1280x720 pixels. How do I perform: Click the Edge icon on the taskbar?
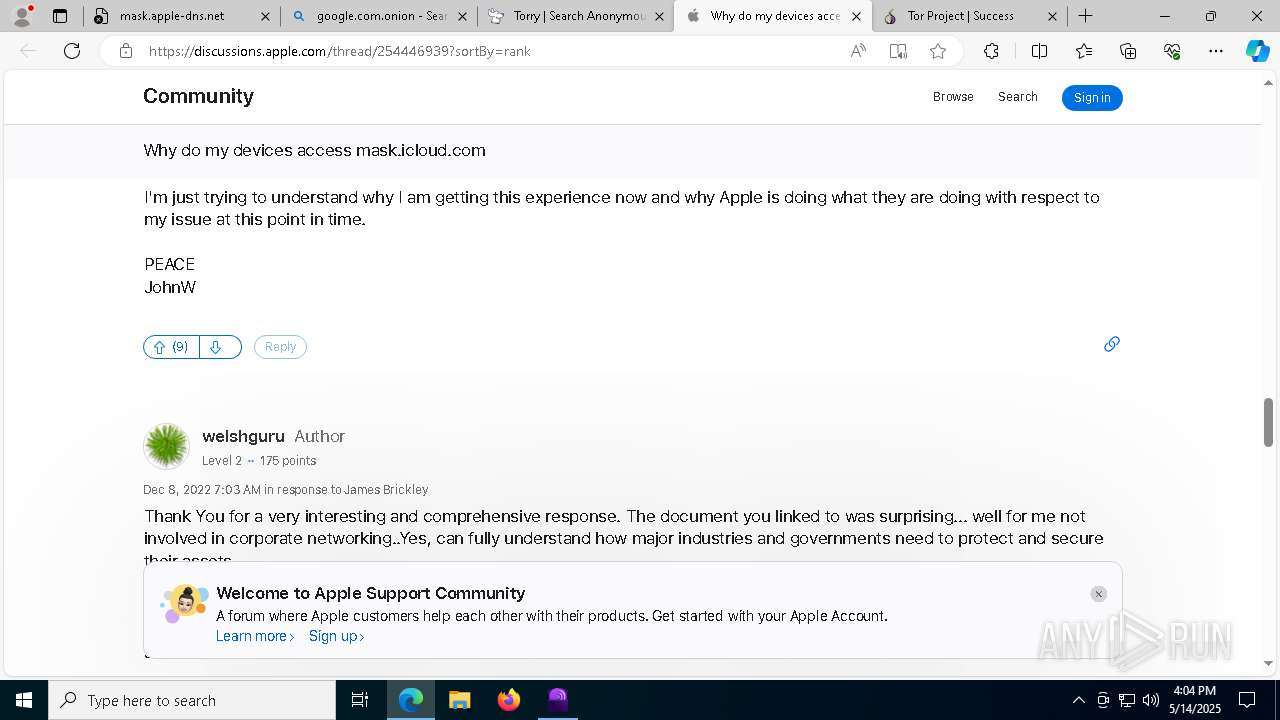point(411,700)
